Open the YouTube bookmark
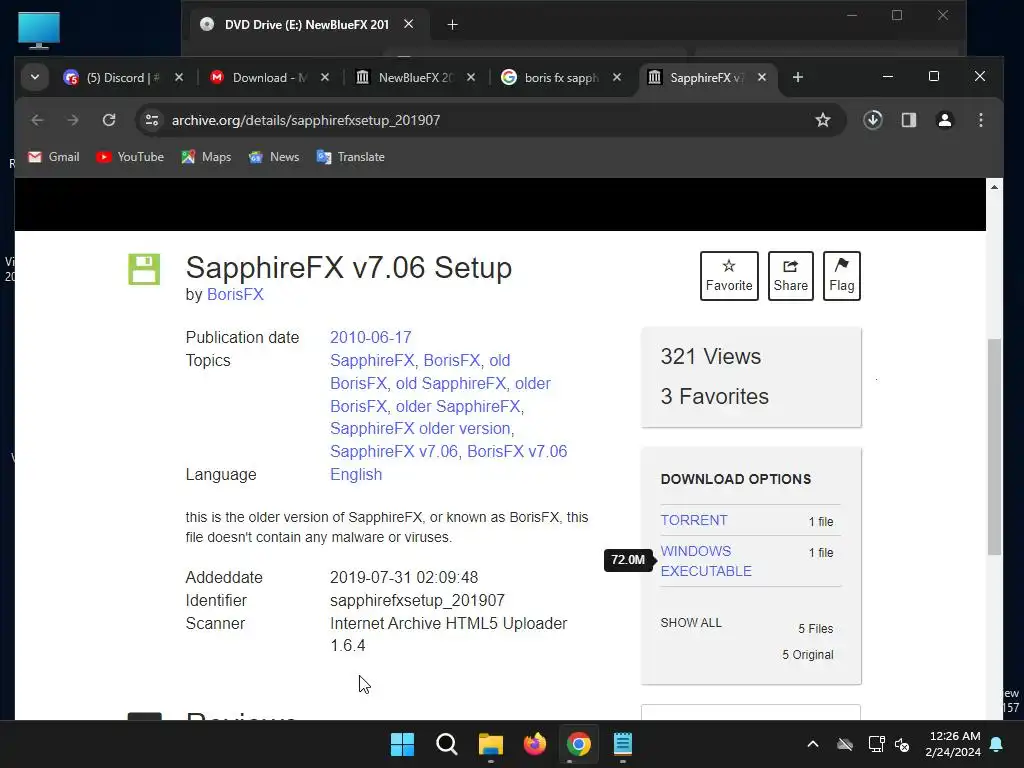Viewport: 1024px width, 768px height. 130,157
